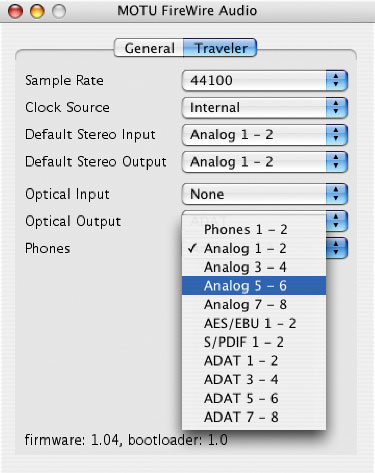Pick ADAT 1 – 2 in the list
The width and height of the screenshot is (375, 473).
click(x=254, y=361)
